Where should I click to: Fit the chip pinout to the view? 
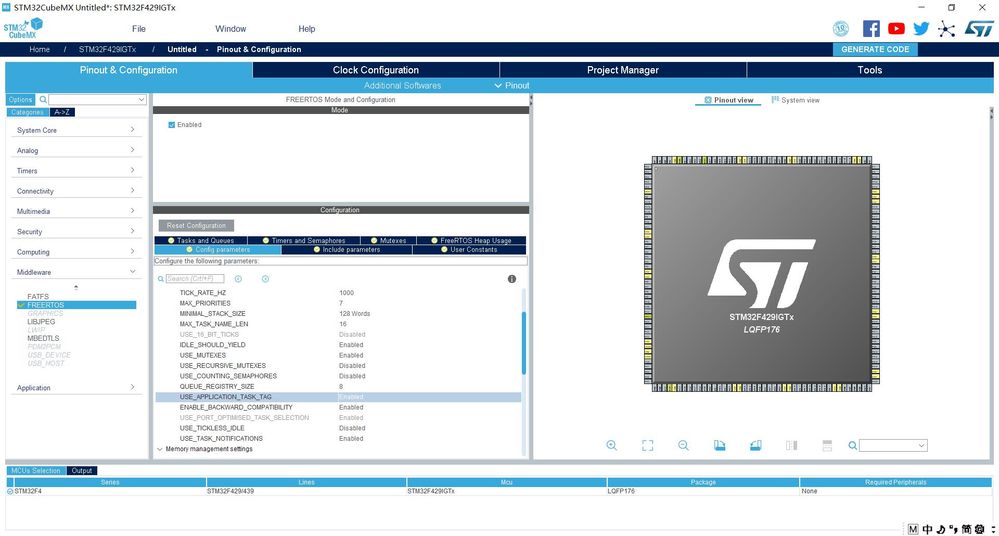[647, 445]
